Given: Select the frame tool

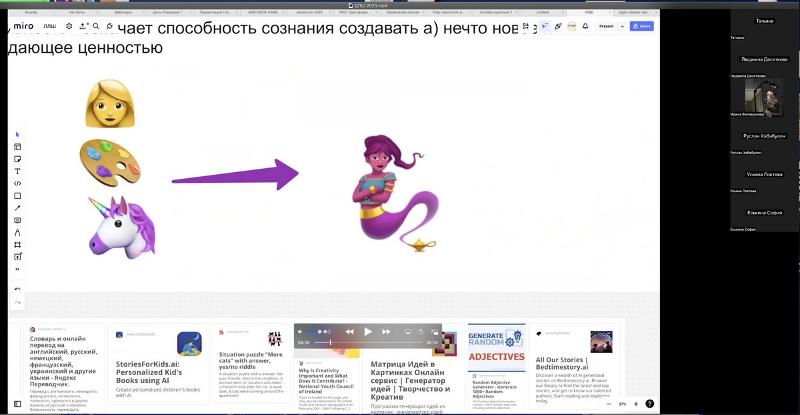Looking at the screenshot, I should click(x=17, y=245).
